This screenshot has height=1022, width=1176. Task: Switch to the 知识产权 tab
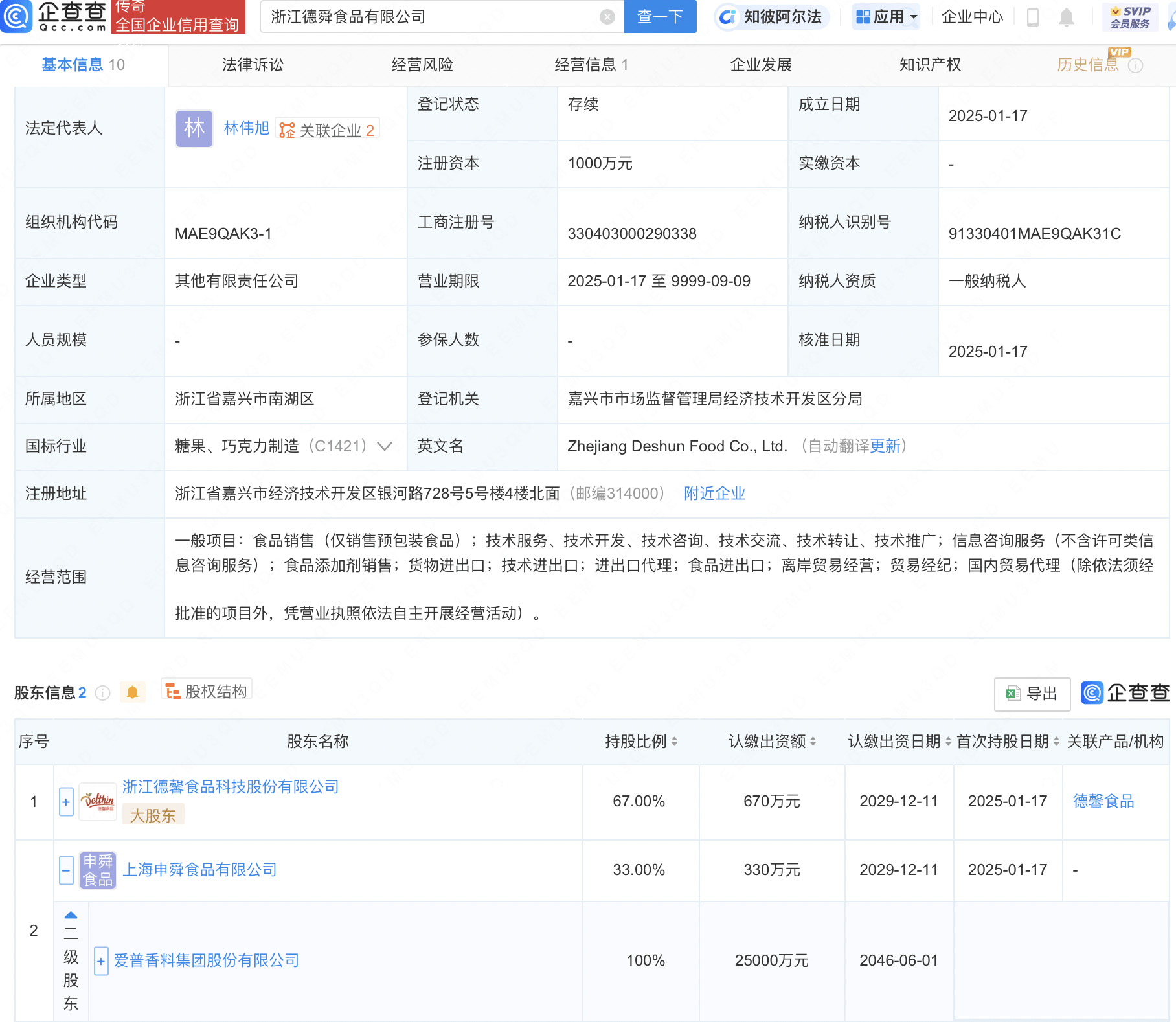point(930,65)
